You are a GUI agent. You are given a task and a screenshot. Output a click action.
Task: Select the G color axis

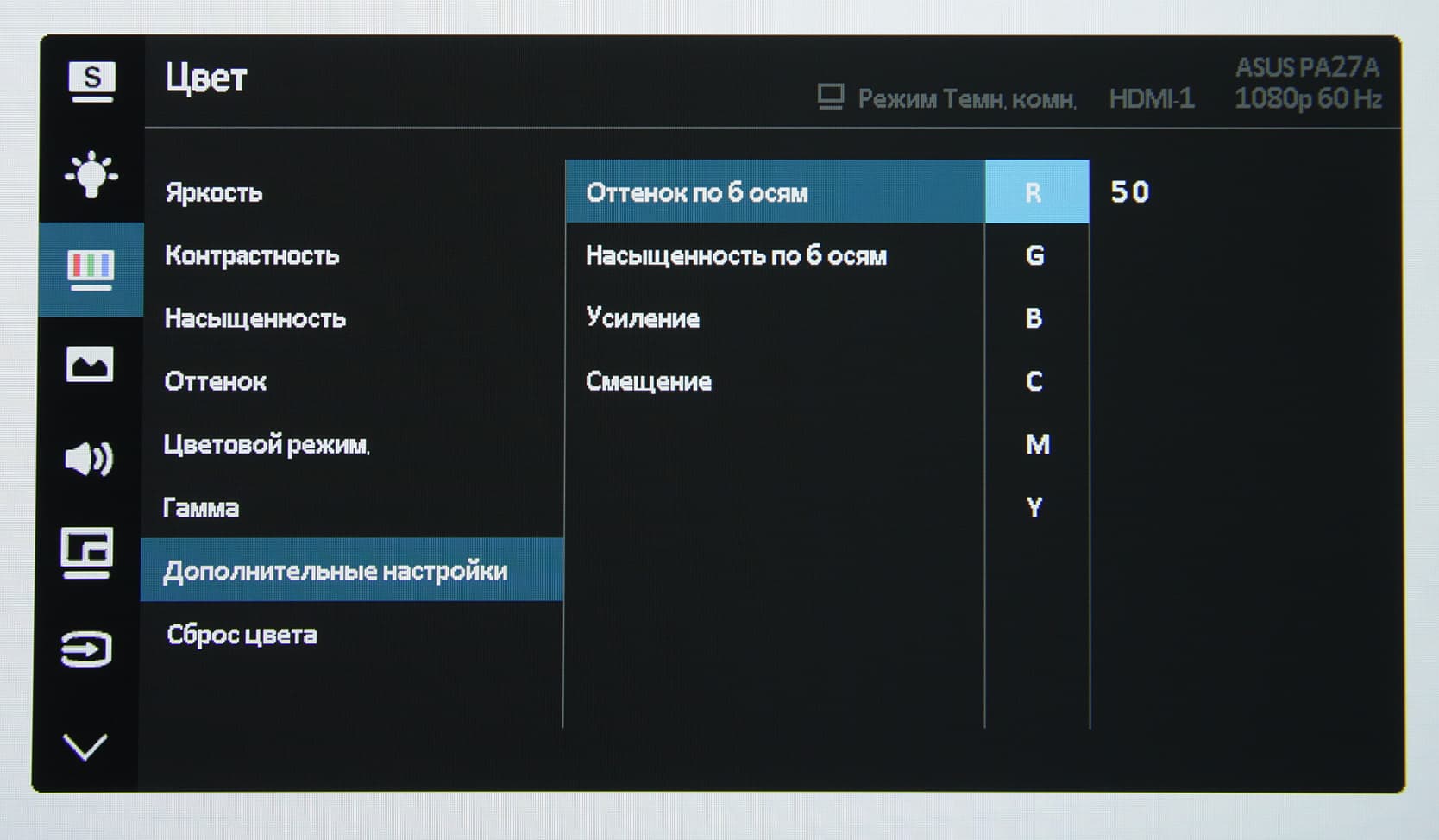pyautogui.click(x=1035, y=255)
